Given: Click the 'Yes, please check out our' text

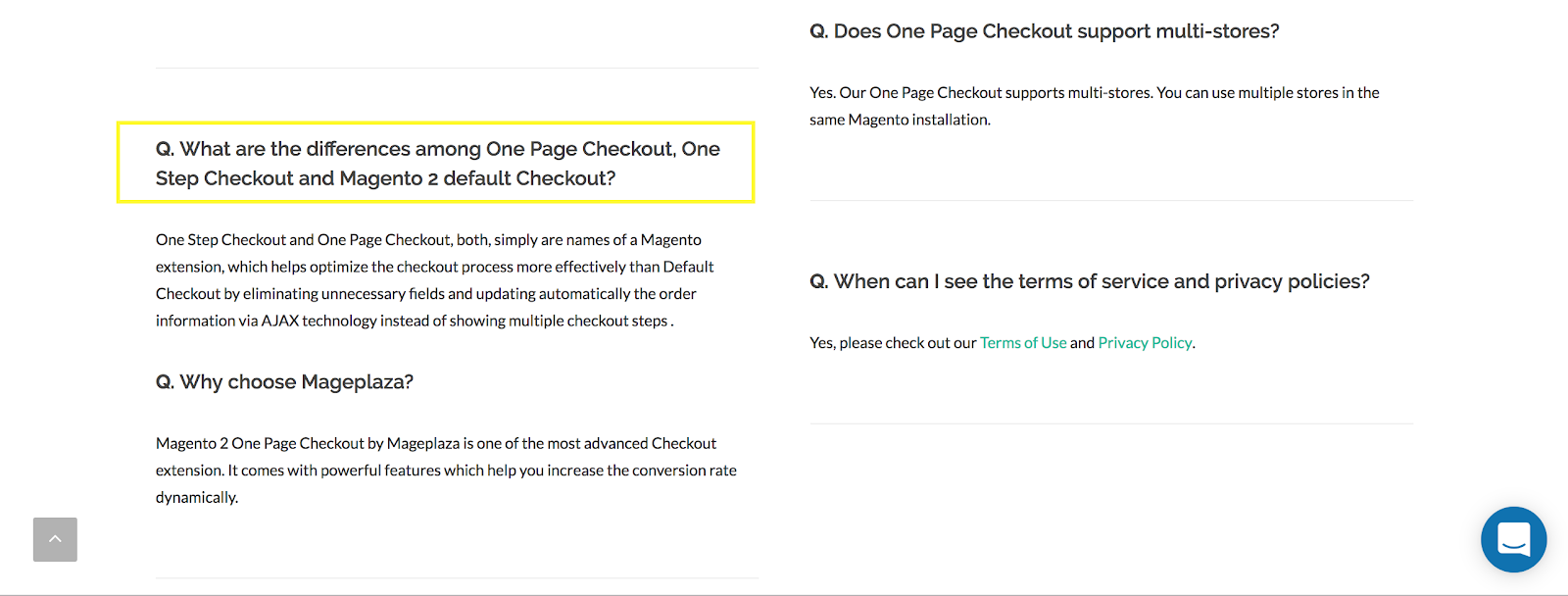Looking at the screenshot, I should pyautogui.click(x=893, y=342).
